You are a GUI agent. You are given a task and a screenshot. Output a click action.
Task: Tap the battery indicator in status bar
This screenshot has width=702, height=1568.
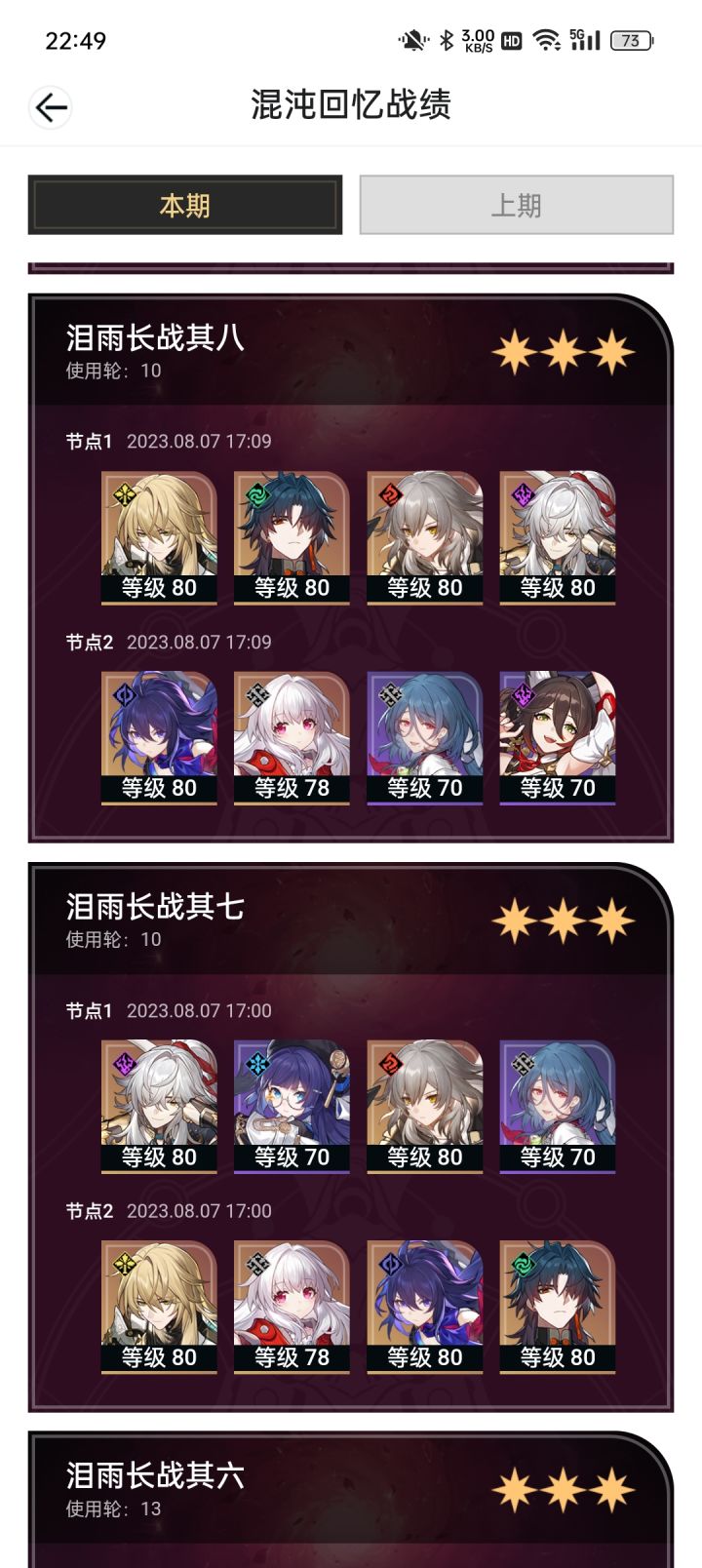click(632, 40)
